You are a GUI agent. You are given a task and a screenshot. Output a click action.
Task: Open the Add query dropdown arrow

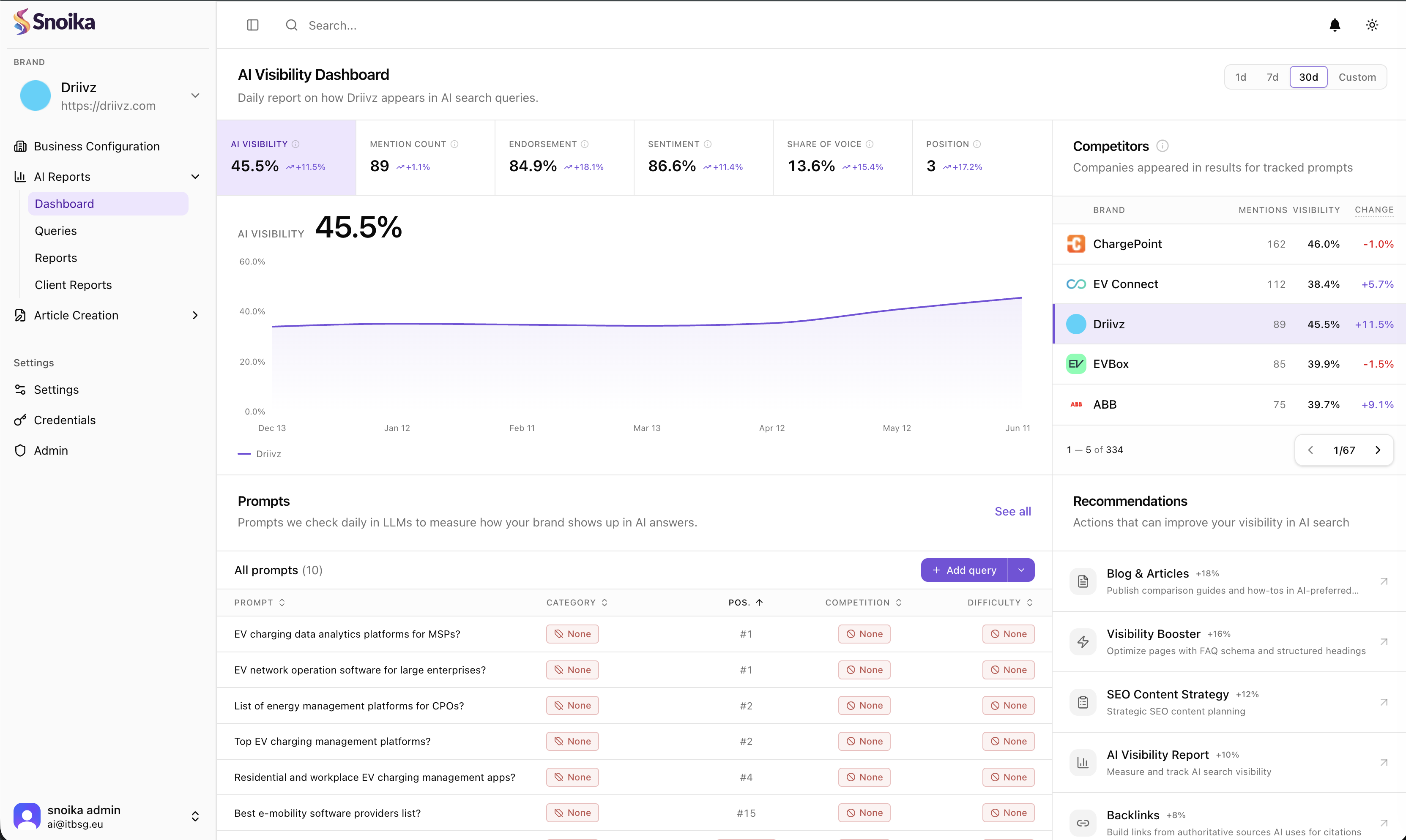[1021, 570]
